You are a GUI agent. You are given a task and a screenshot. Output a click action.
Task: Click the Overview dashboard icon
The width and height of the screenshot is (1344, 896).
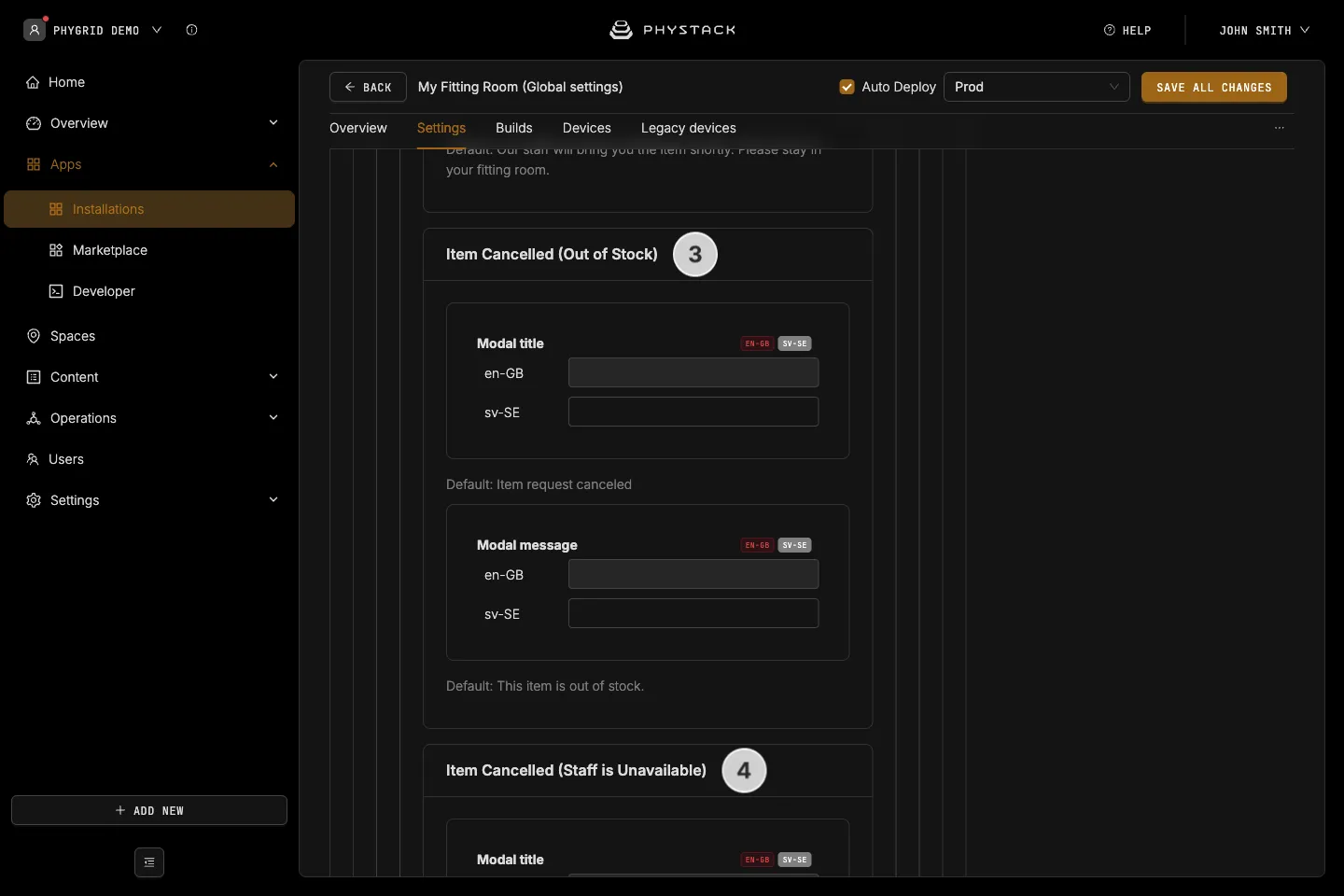pos(34,123)
